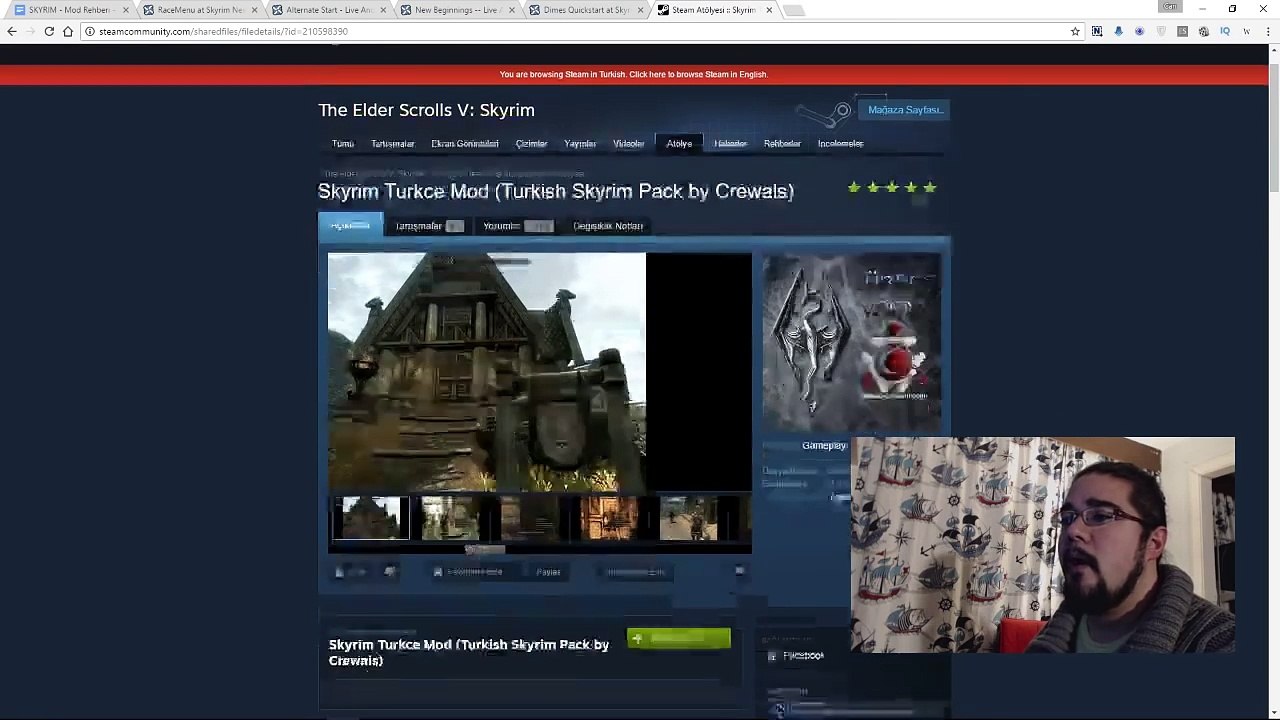This screenshot has height=720, width=1280.
Task: Click the main house screenshot preview
Action: click(x=487, y=372)
